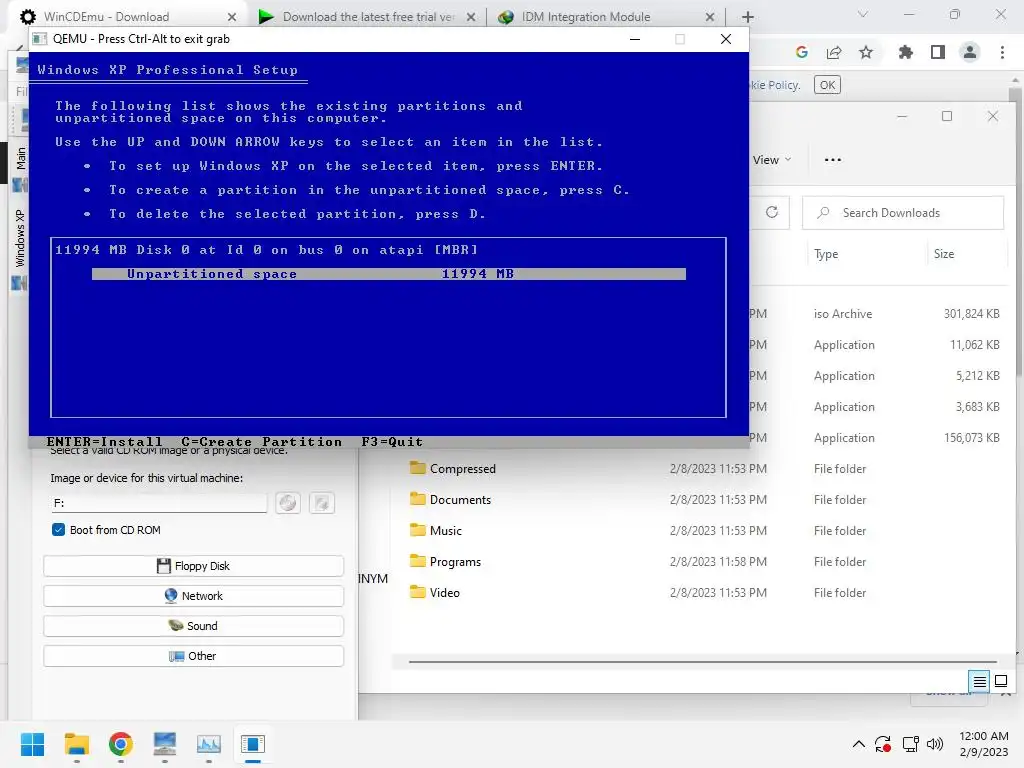Select the 3,683 KB Application row
This screenshot has height=768, width=1024.
[x=877, y=407]
